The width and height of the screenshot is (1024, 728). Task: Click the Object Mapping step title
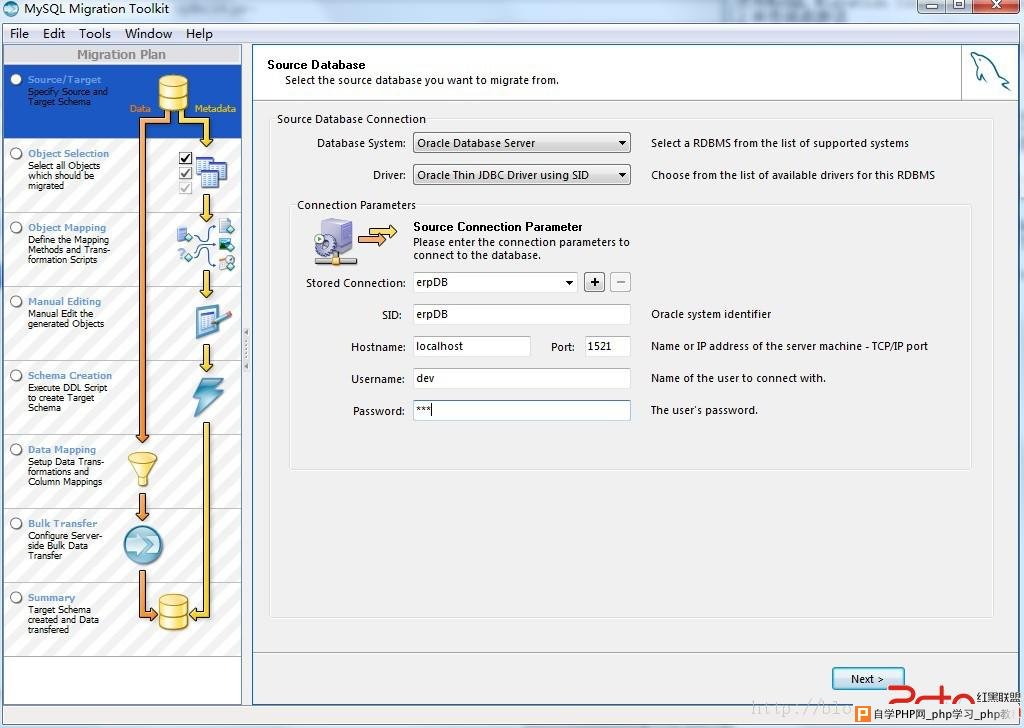(x=67, y=227)
